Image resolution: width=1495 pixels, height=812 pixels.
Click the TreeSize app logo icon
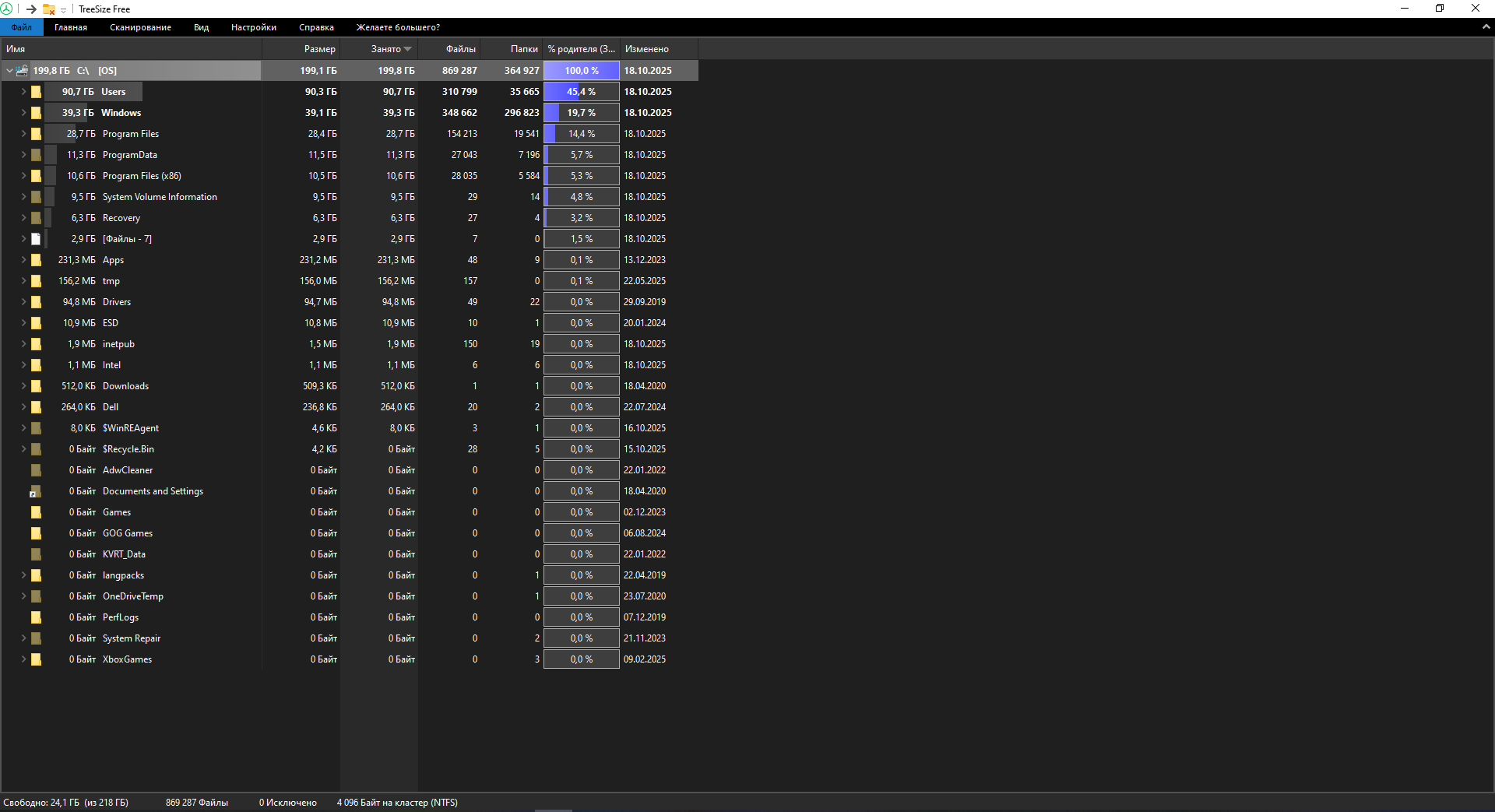click(6, 9)
